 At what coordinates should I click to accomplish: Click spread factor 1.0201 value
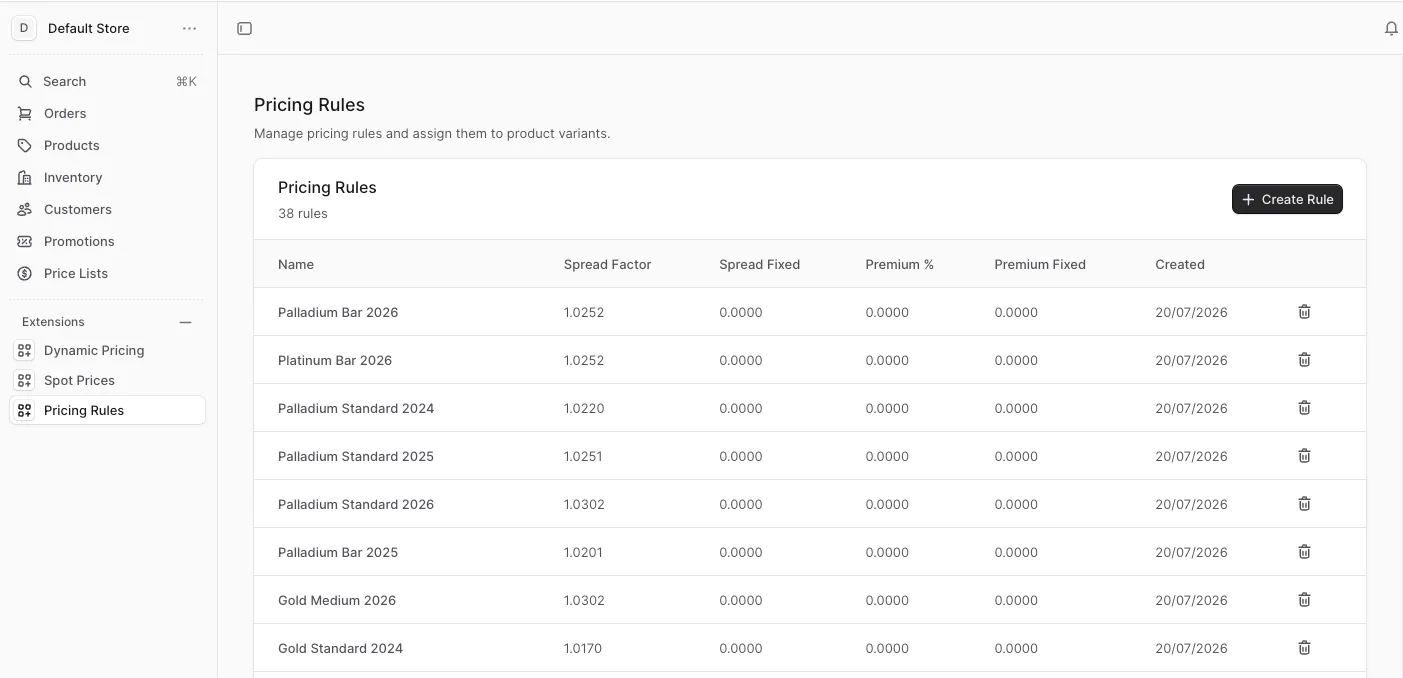pos(583,552)
